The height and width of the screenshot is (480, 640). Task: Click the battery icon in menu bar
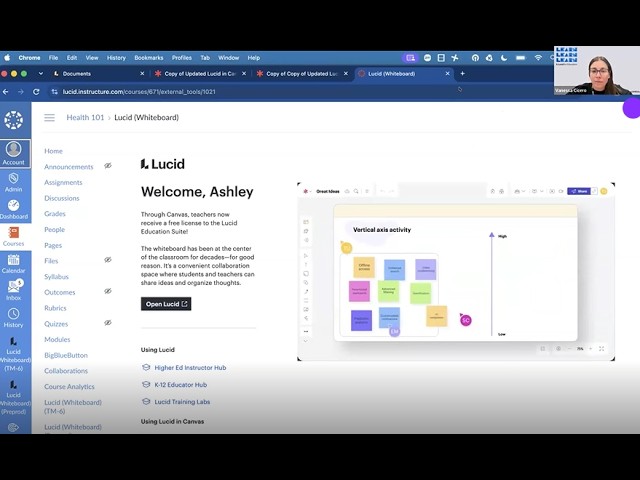[x=520, y=58]
